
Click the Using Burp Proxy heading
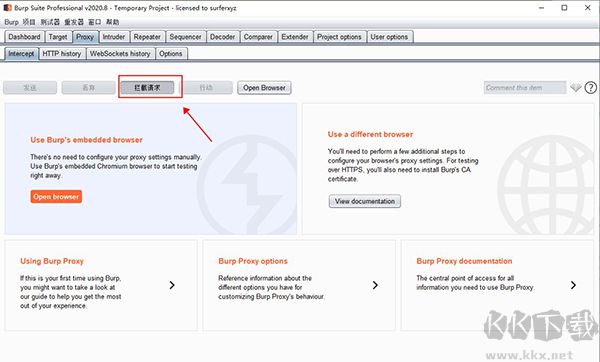52,261
